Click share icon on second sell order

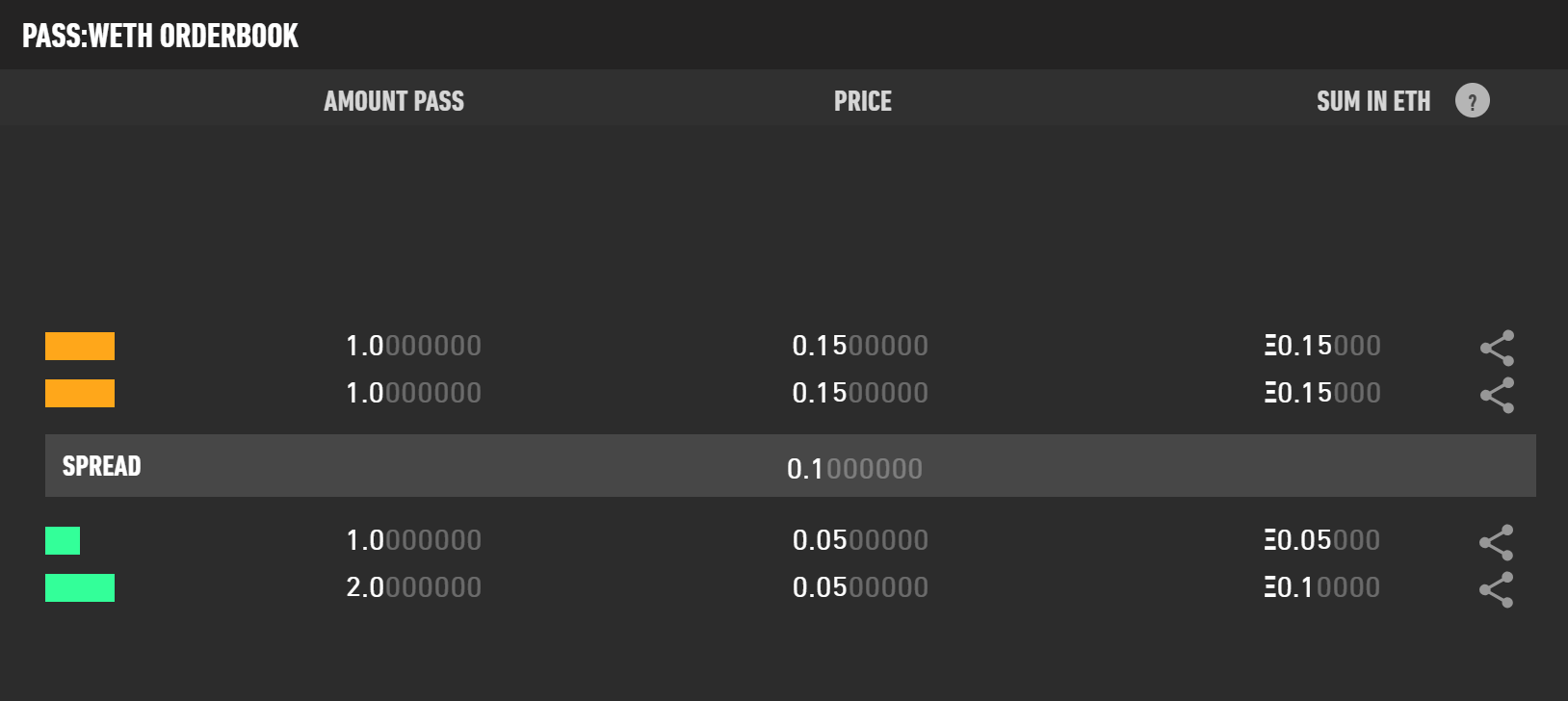1497,395
